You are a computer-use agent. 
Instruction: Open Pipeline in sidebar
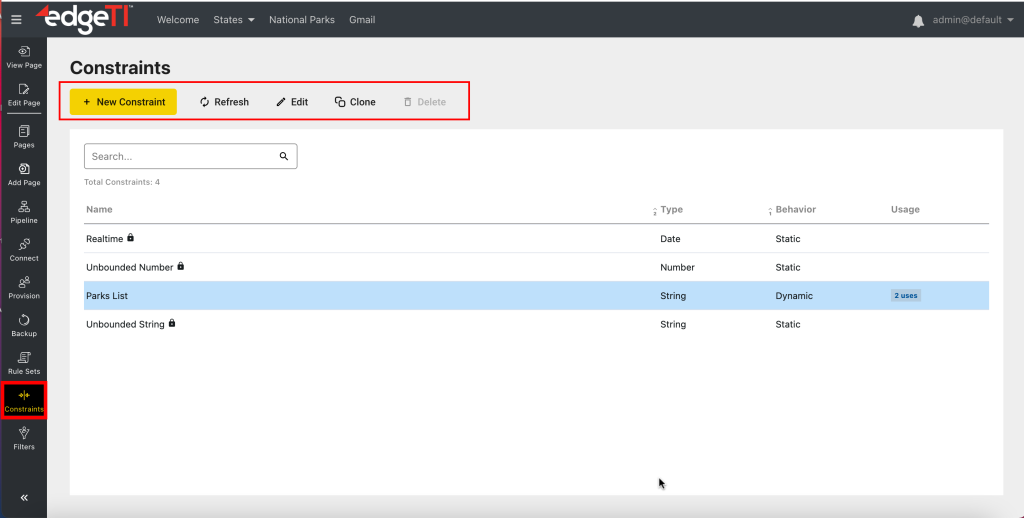(x=24, y=213)
